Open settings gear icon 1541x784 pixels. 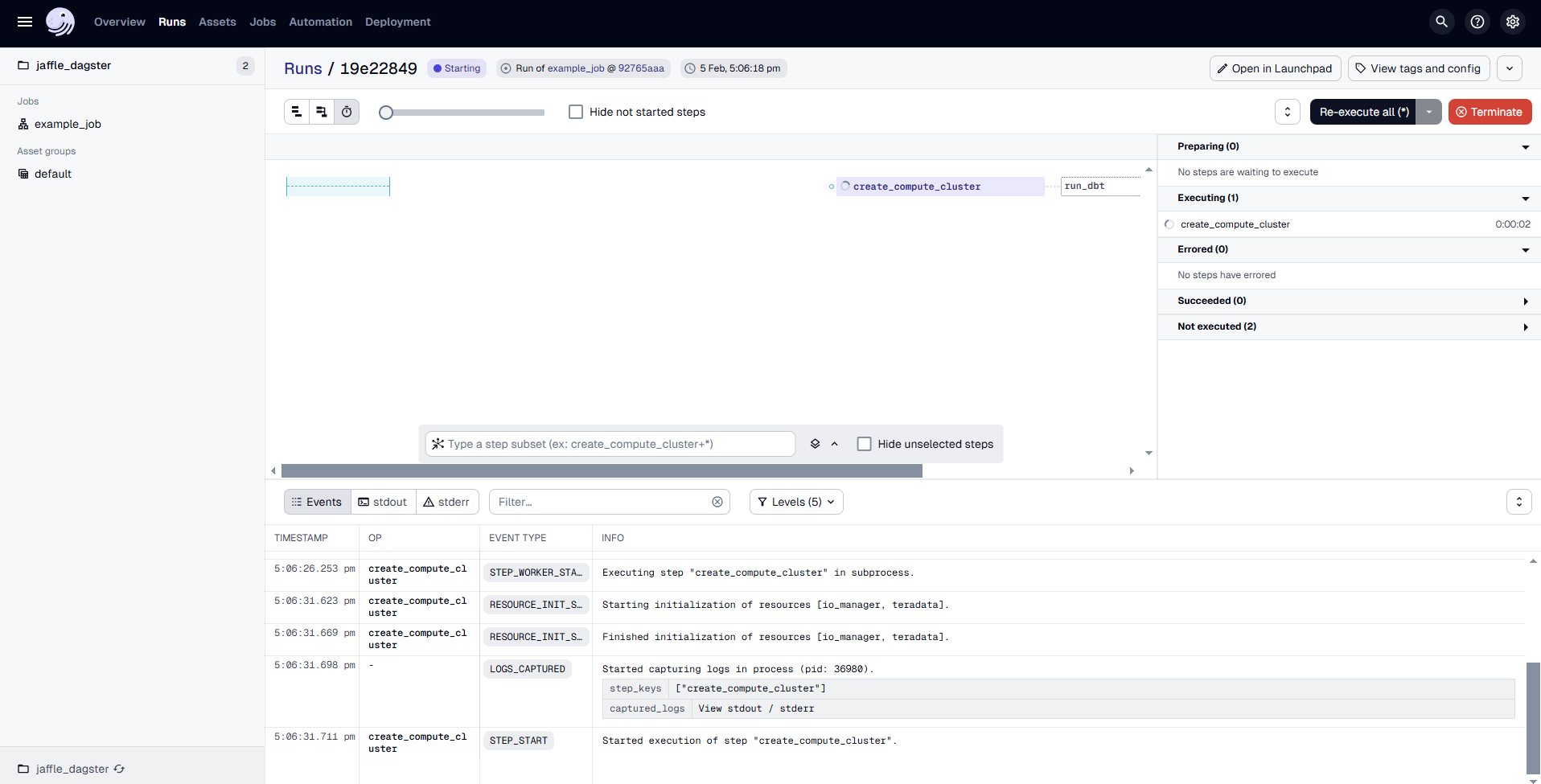(x=1513, y=22)
